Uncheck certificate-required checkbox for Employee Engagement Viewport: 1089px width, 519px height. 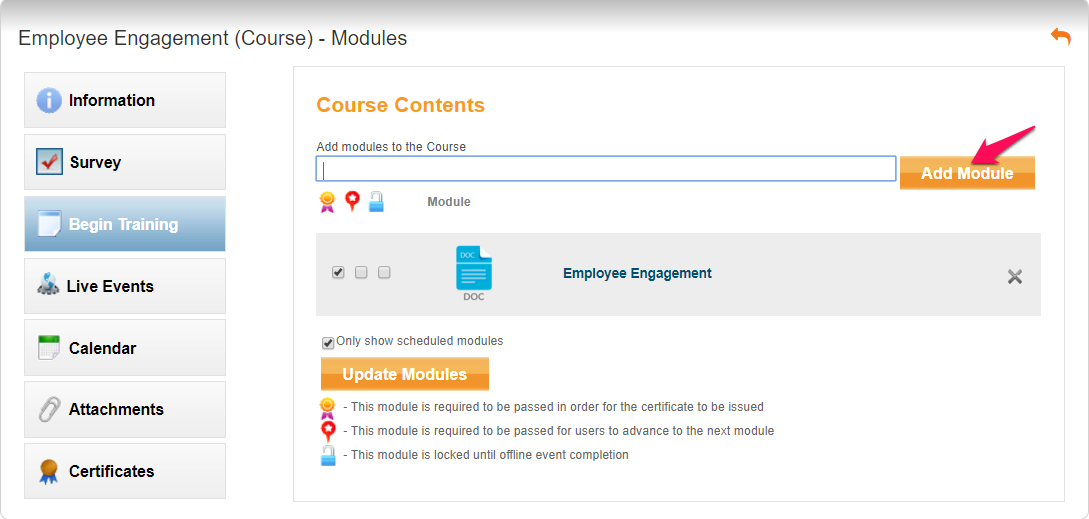pos(338,272)
